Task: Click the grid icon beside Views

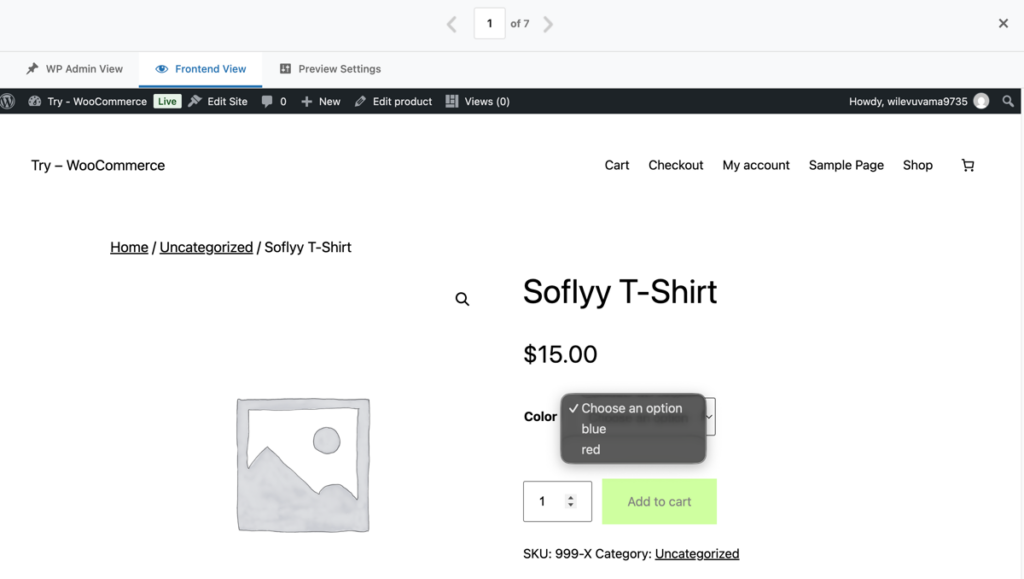Action: pos(451,101)
